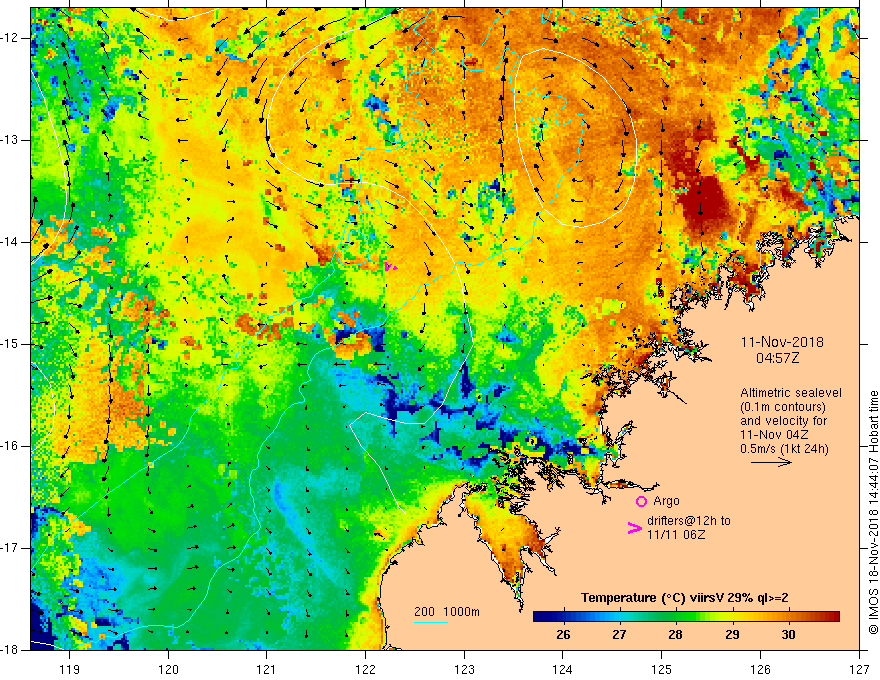This screenshot has width=880, height=680.
Task: Click the IMOS copyright timestamp text
Action: (x=873, y=513)
